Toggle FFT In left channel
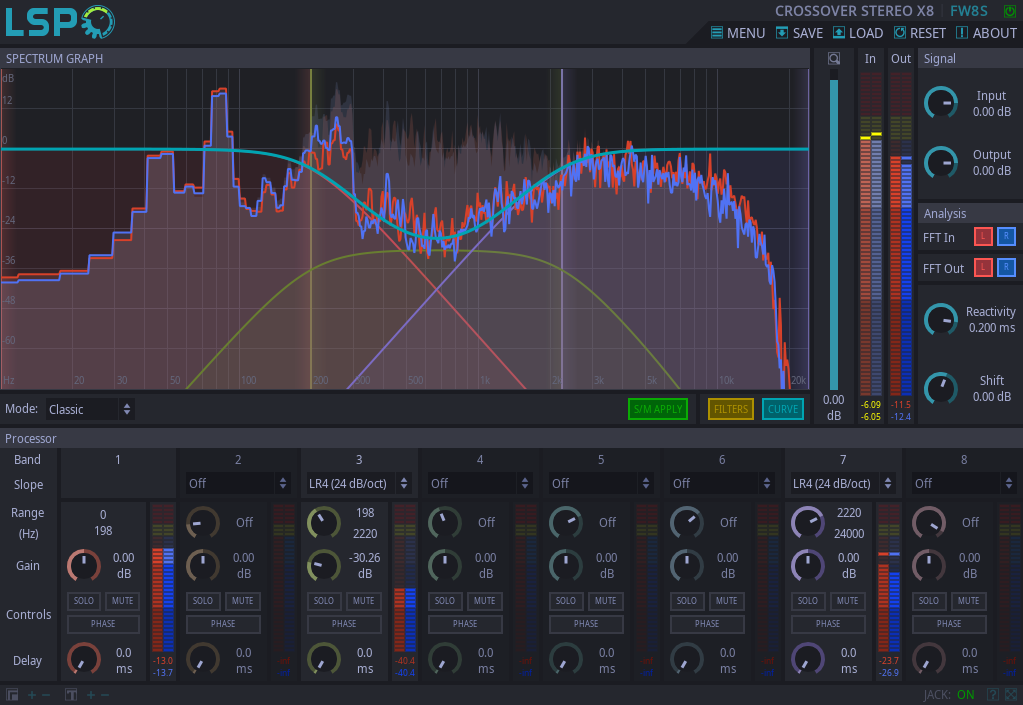The width and height of the screenshot is (1023, 705). click(x=983, y=237)
